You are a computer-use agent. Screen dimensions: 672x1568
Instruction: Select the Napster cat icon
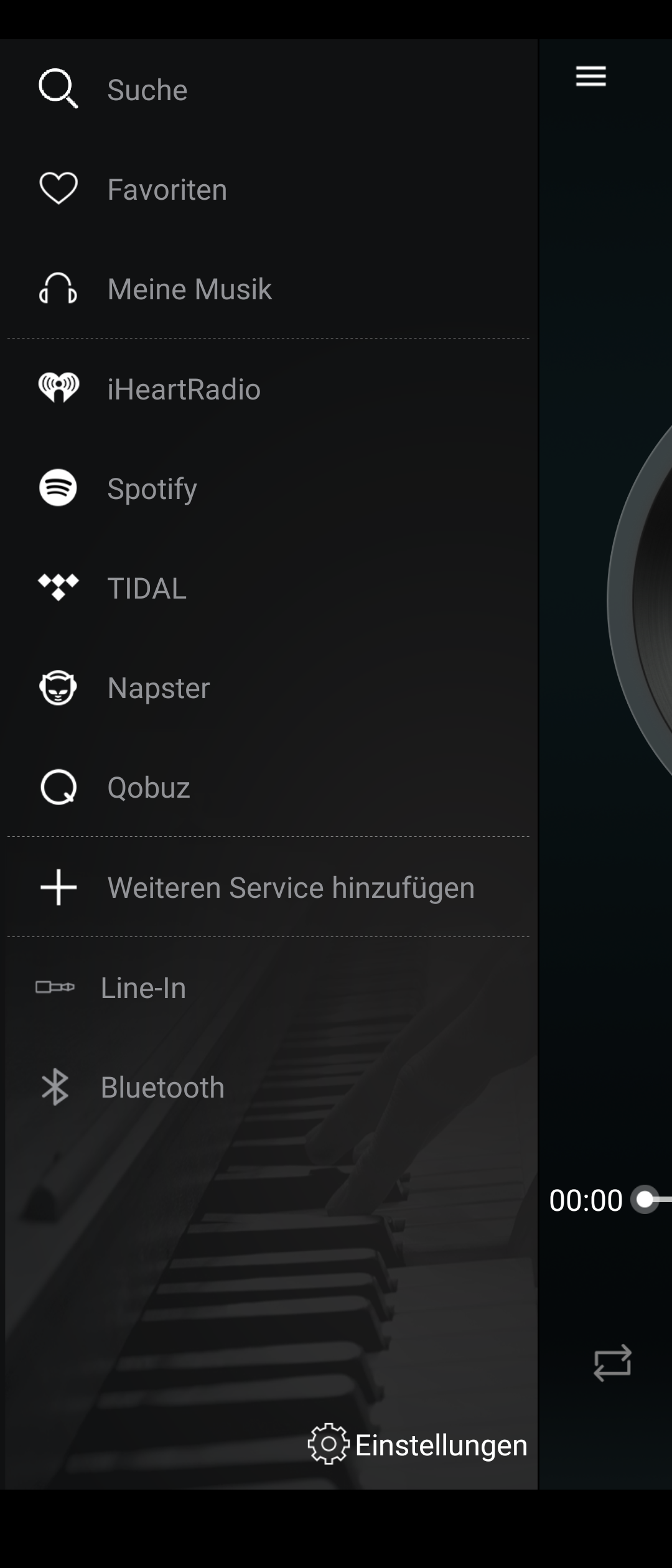click(58, 688)
